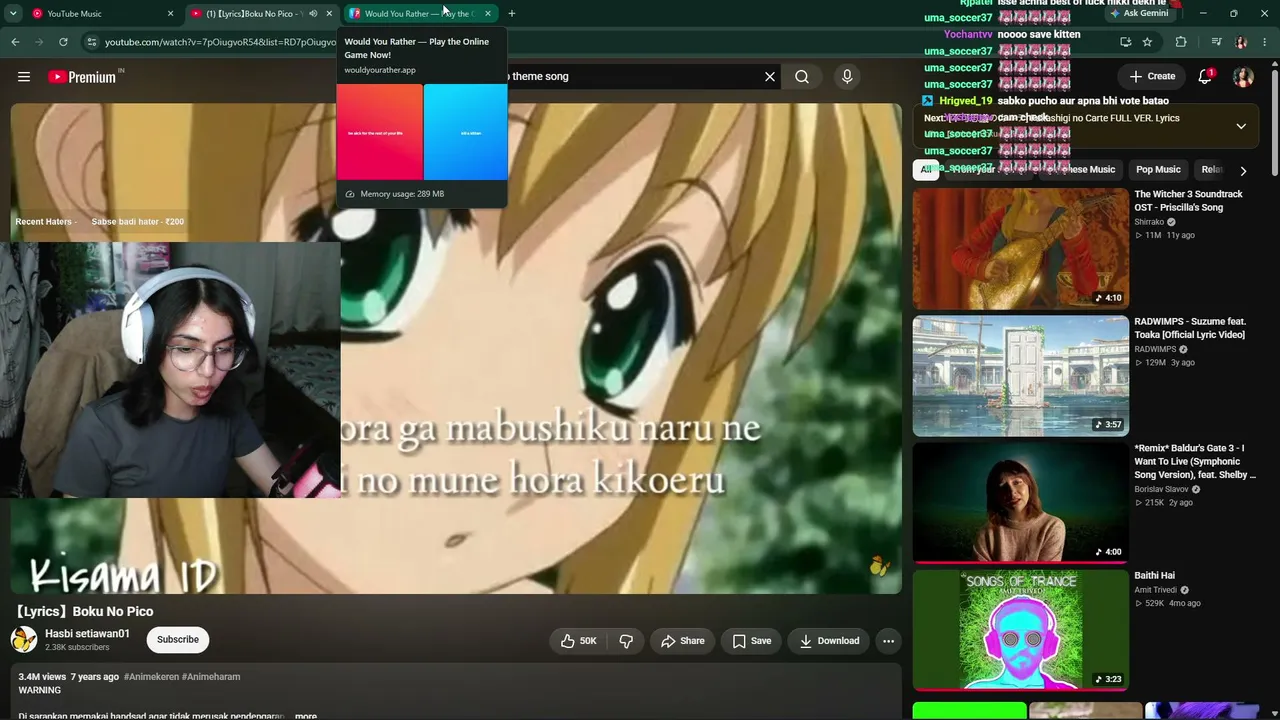Bookmark this page with the star
Screen dimensions: 1280x720
click(1147, 42)
